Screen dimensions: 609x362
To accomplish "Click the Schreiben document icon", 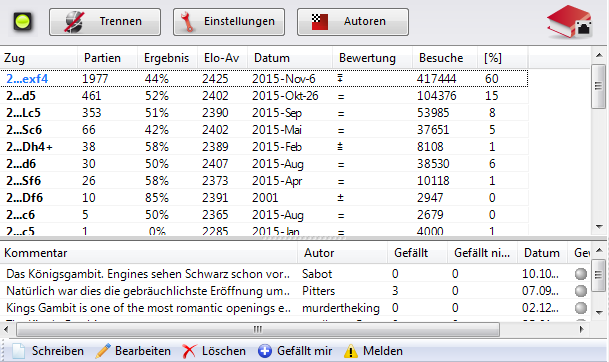I will (x=18, y=351).
